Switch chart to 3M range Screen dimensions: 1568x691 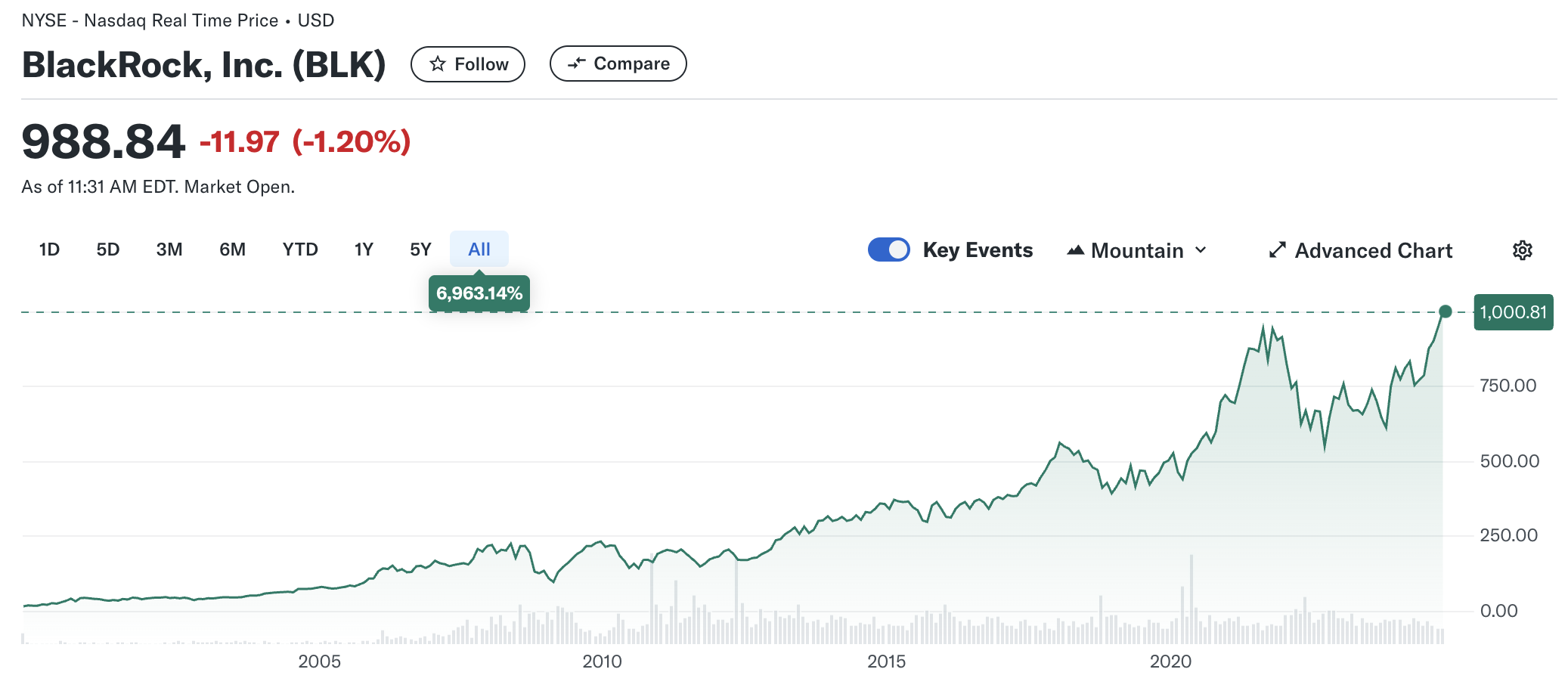169,249
